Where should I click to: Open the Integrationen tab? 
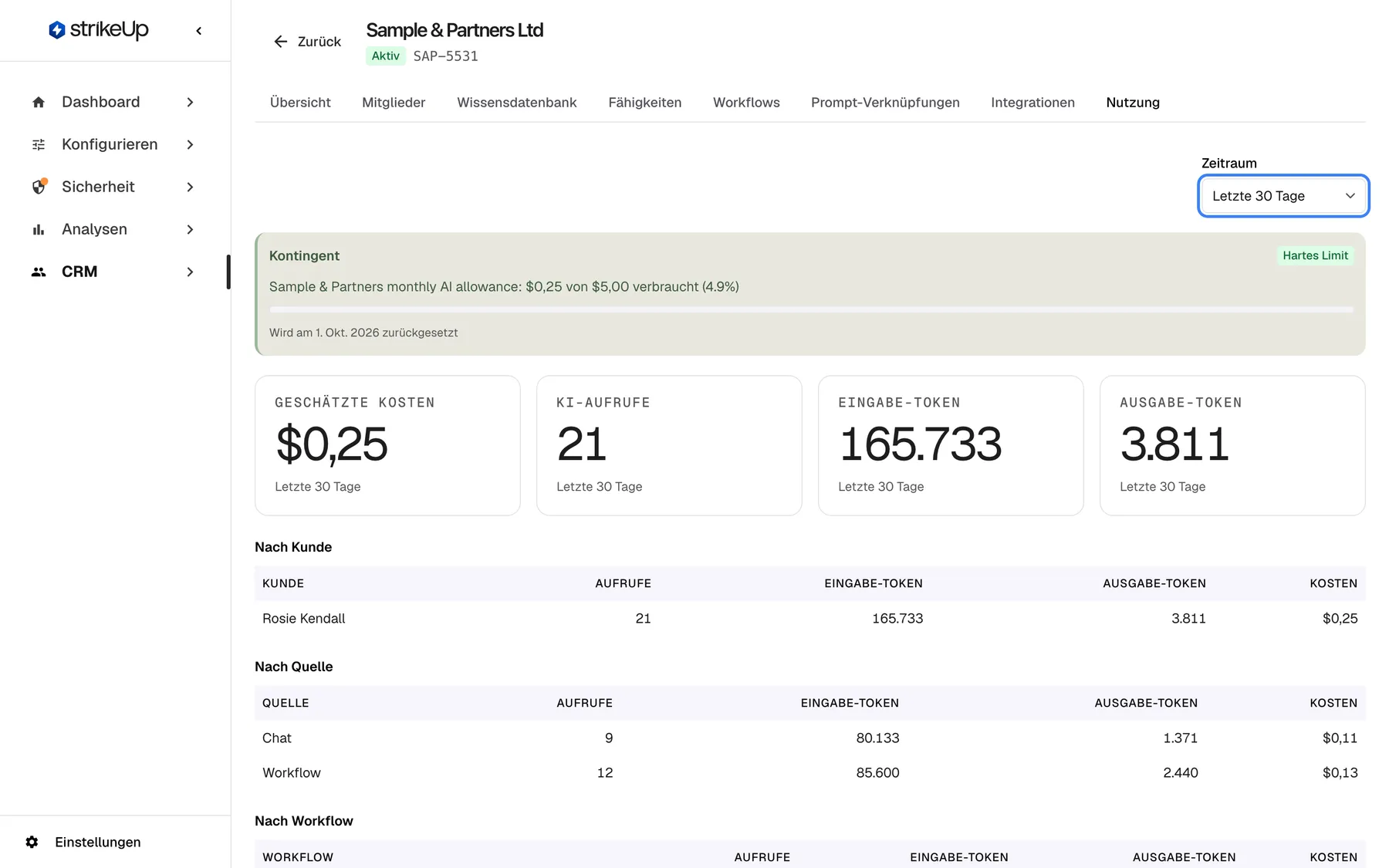1032,103
